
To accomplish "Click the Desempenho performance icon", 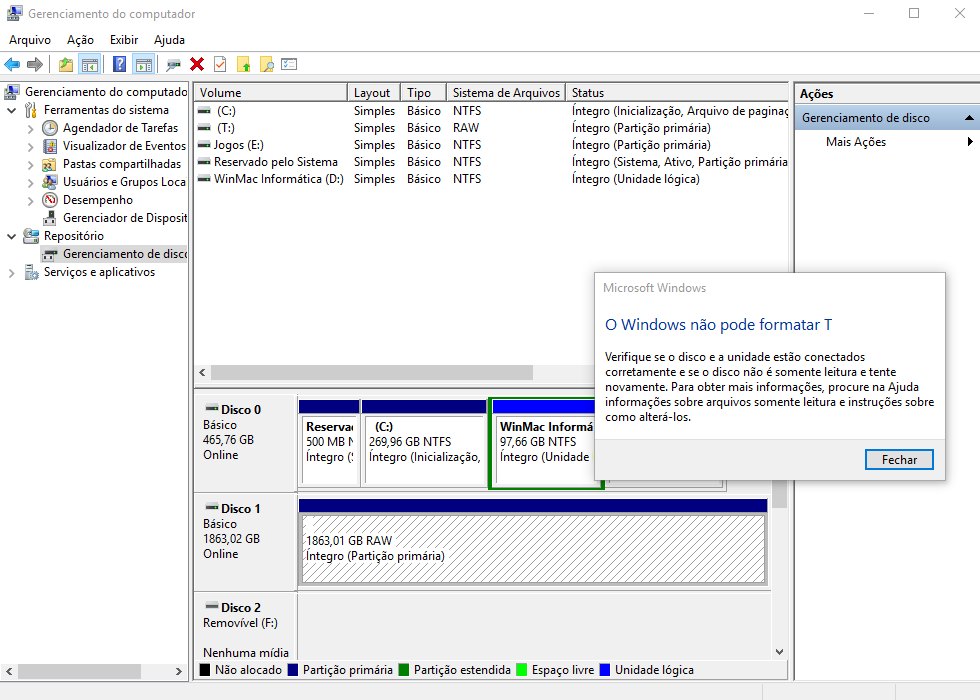I will [50, 200].
